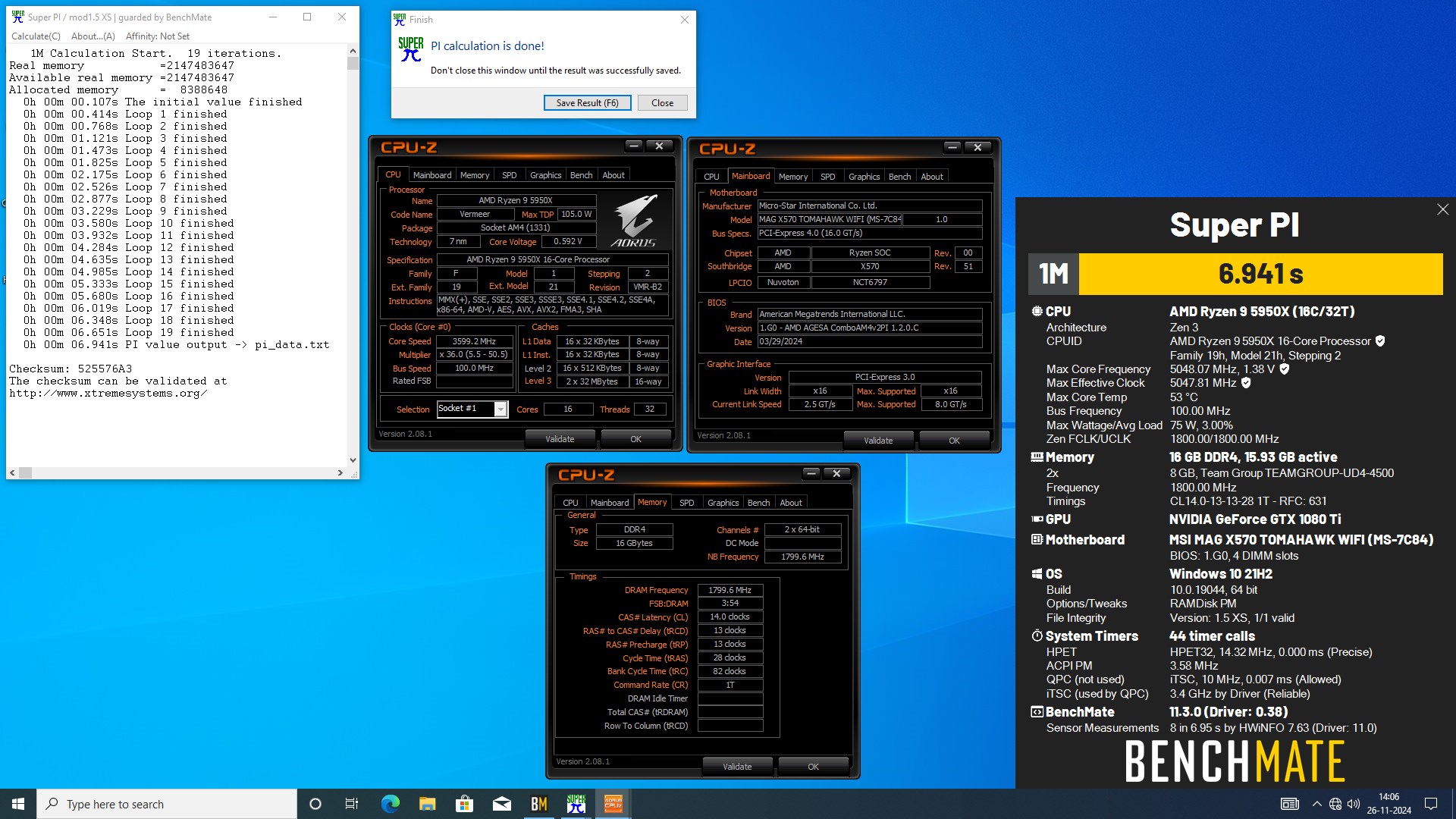Open About tab in Memory CPU-Z window

791,503
